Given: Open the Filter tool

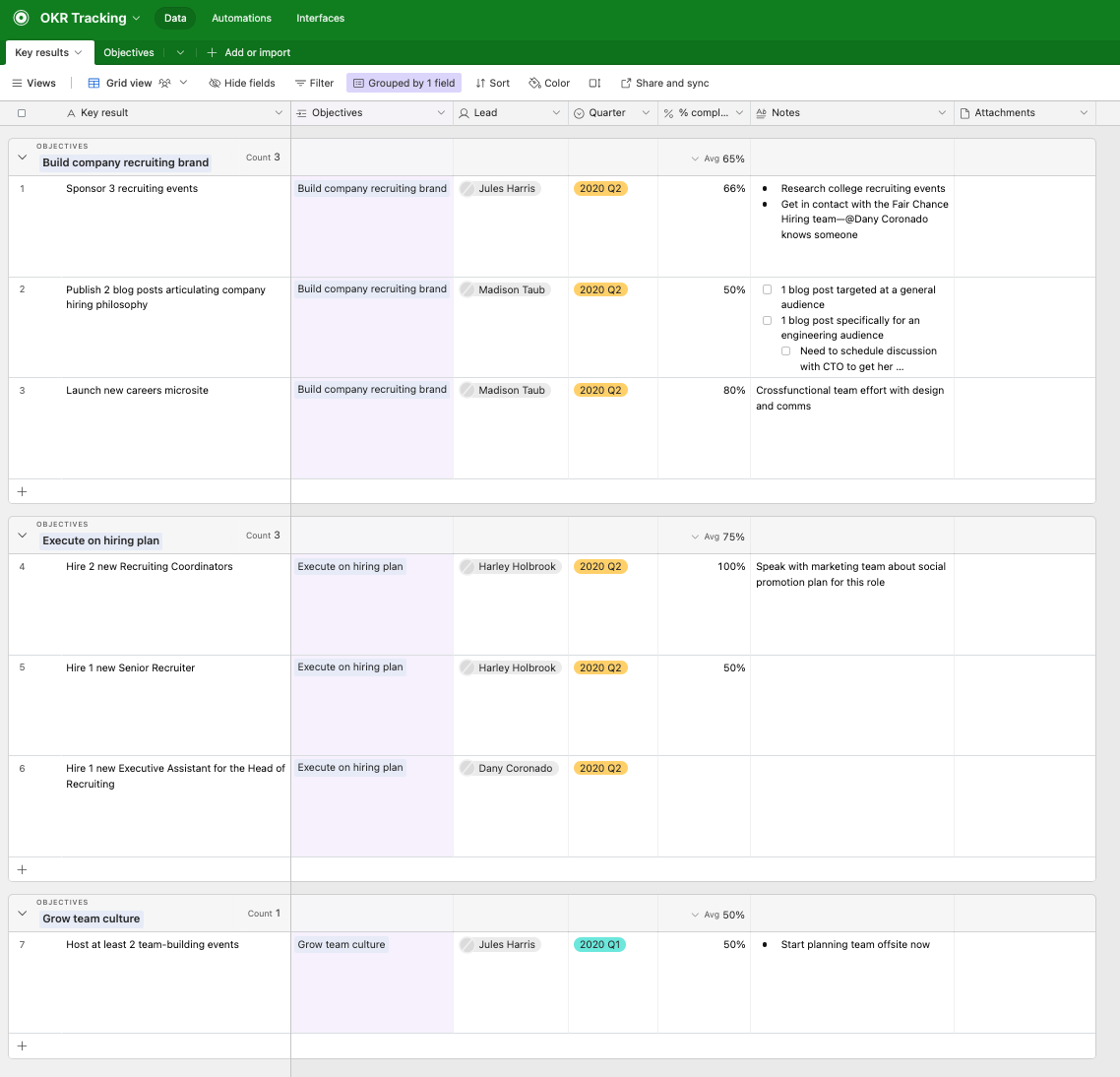Looking at the screenshot, I should [x=314, y=84].
